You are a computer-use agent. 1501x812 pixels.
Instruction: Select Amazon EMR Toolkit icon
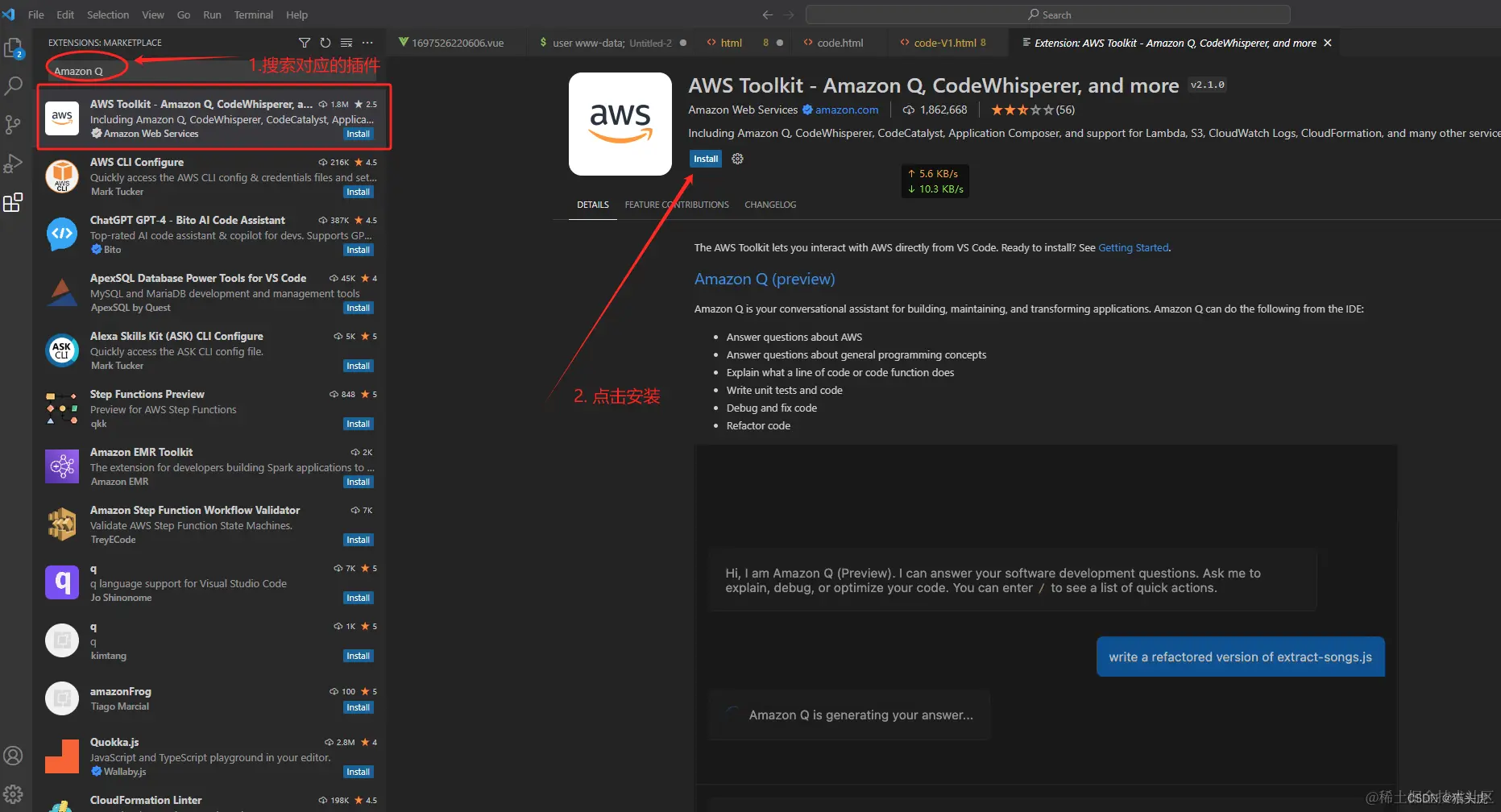62,466
